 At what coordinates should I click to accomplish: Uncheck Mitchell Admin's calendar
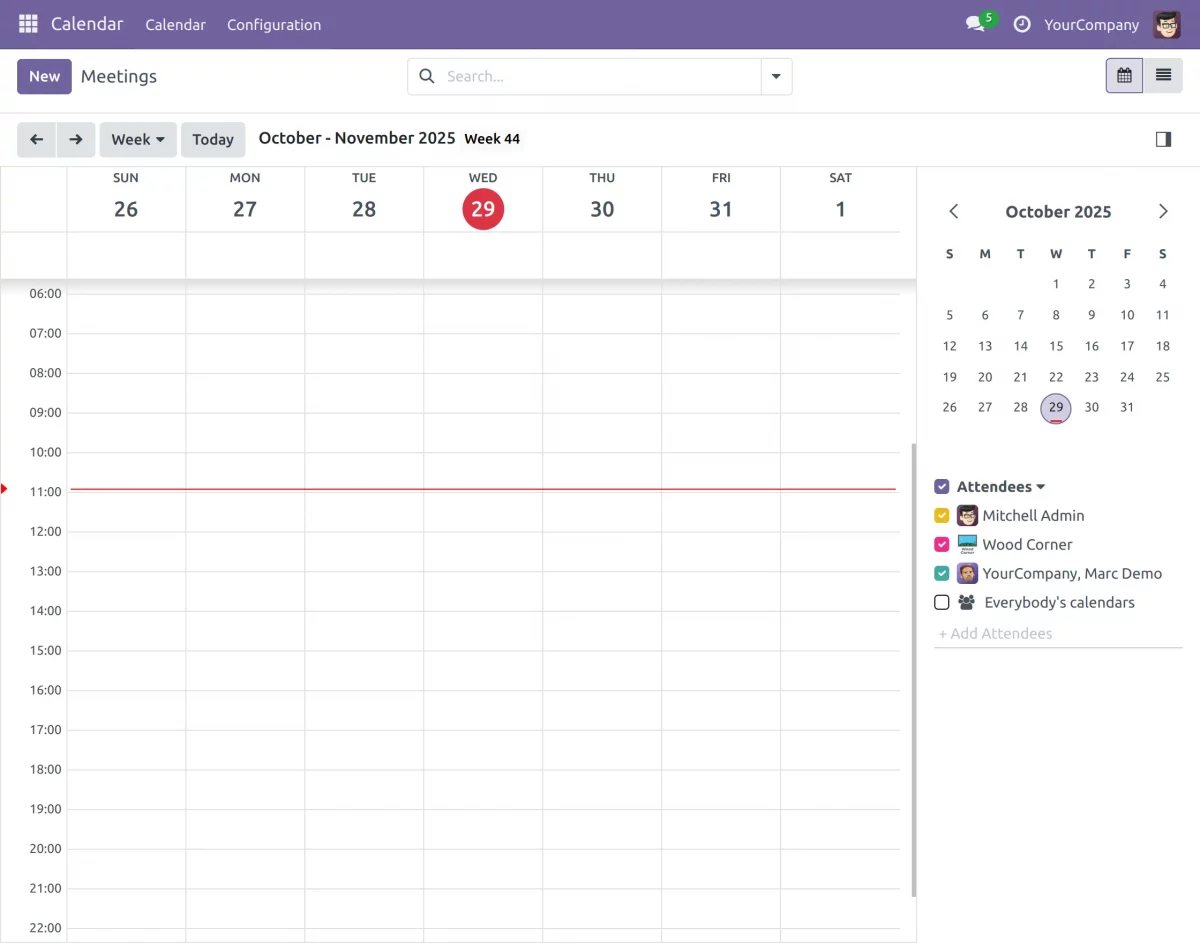coord(941,515)
